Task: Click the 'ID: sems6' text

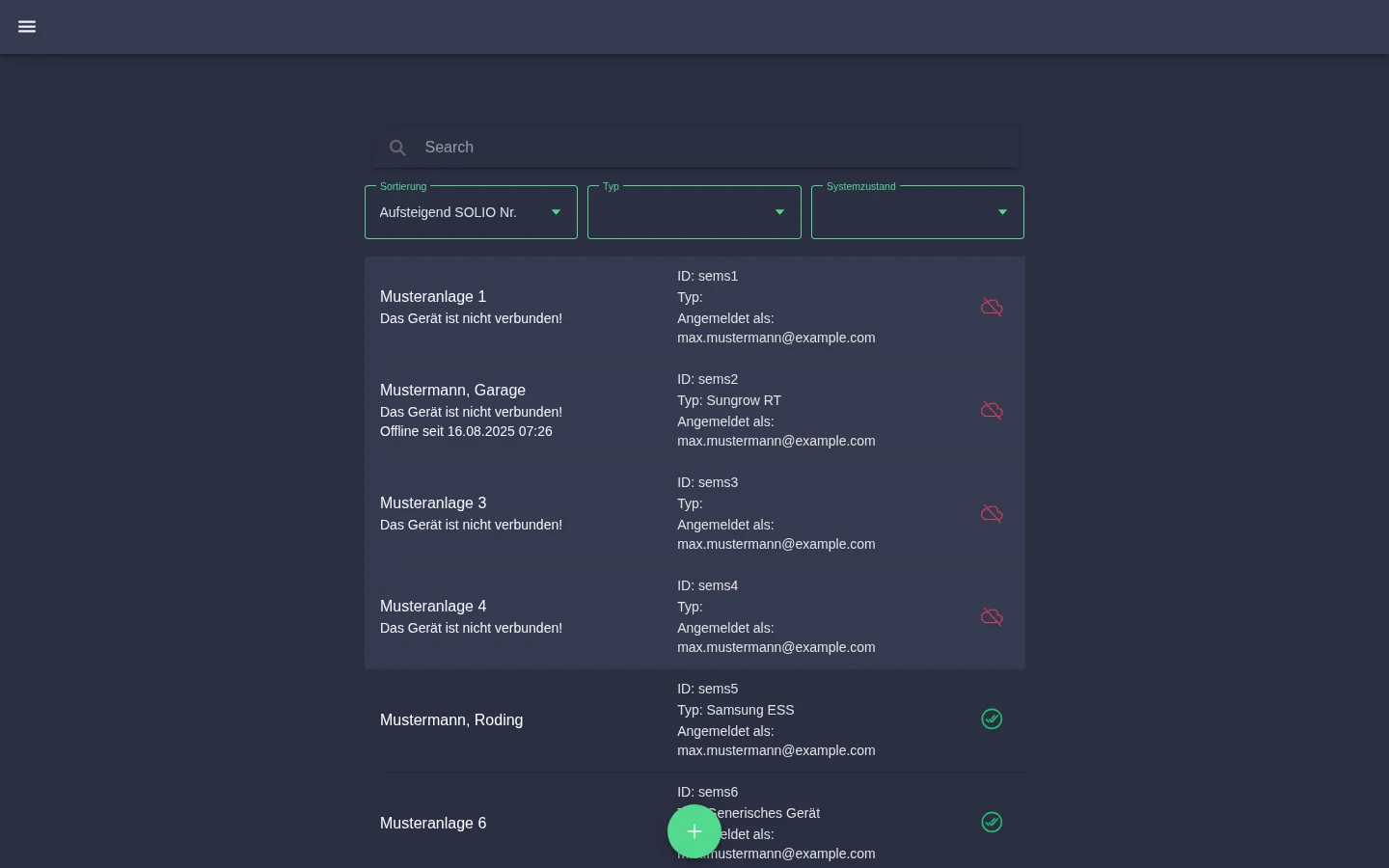Action: (707, 792)
